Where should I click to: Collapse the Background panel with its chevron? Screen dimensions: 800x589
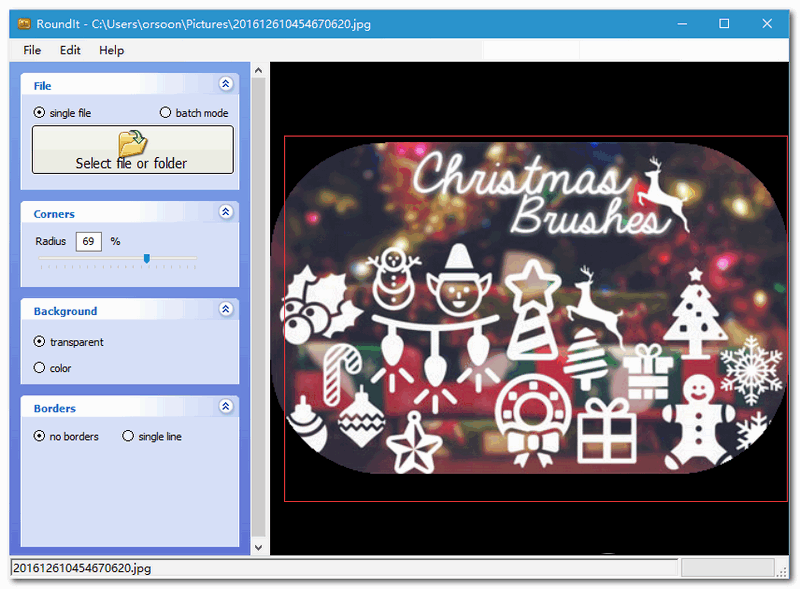[227, 310]
